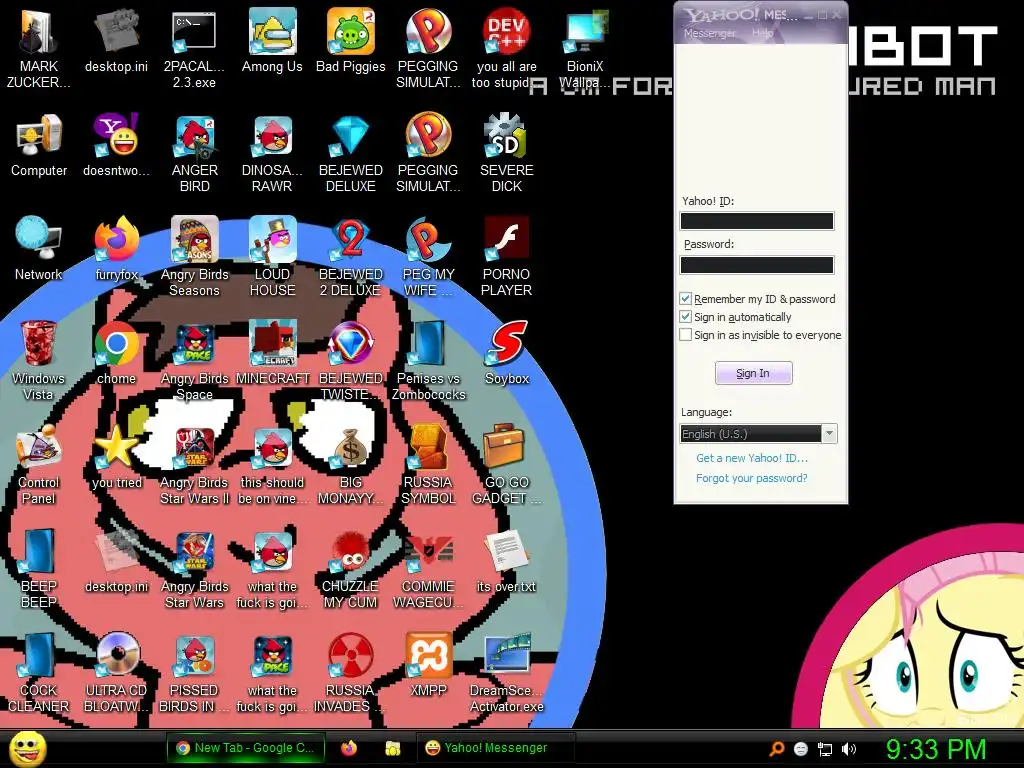Uncheck Remember my ID & password
Image resolution: width=1024 pixels, height=768 pixels.
(x=686, y=299)
